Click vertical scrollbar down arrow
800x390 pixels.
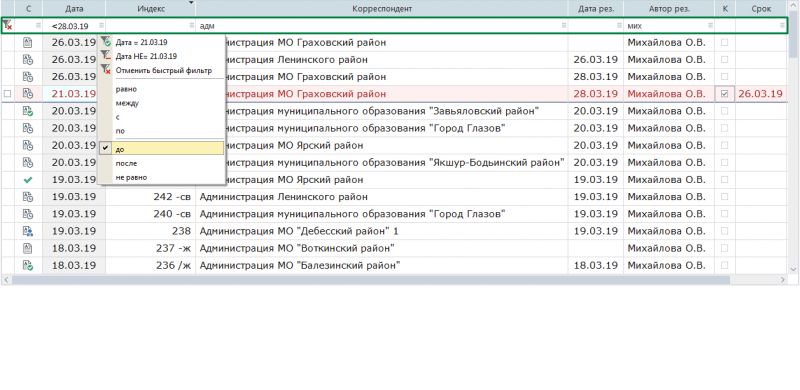pyautogui.click(x=793, y=269)
